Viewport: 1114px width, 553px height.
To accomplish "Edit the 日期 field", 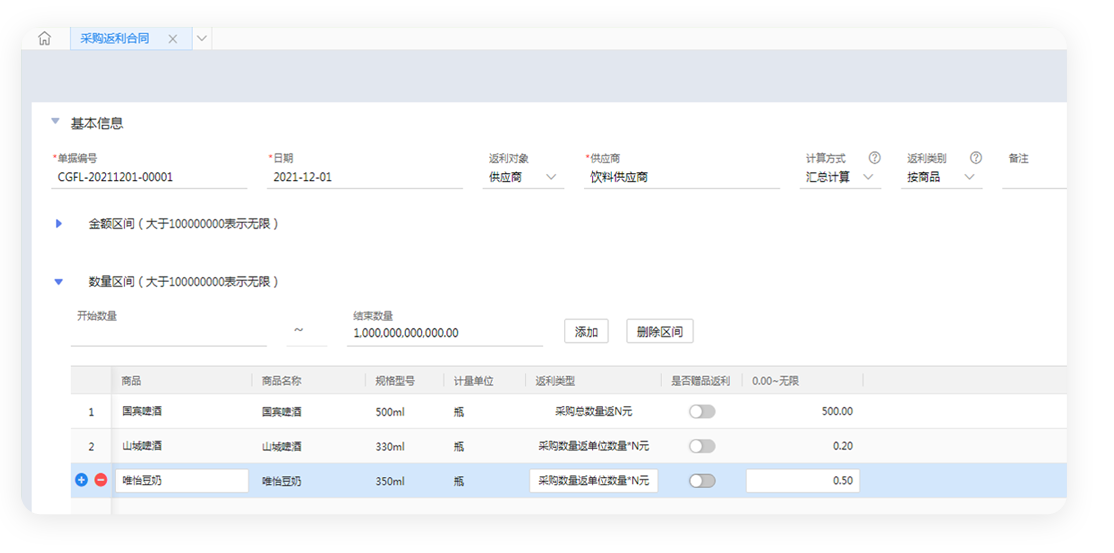I will pyautogui.click(x=365, y=178).
